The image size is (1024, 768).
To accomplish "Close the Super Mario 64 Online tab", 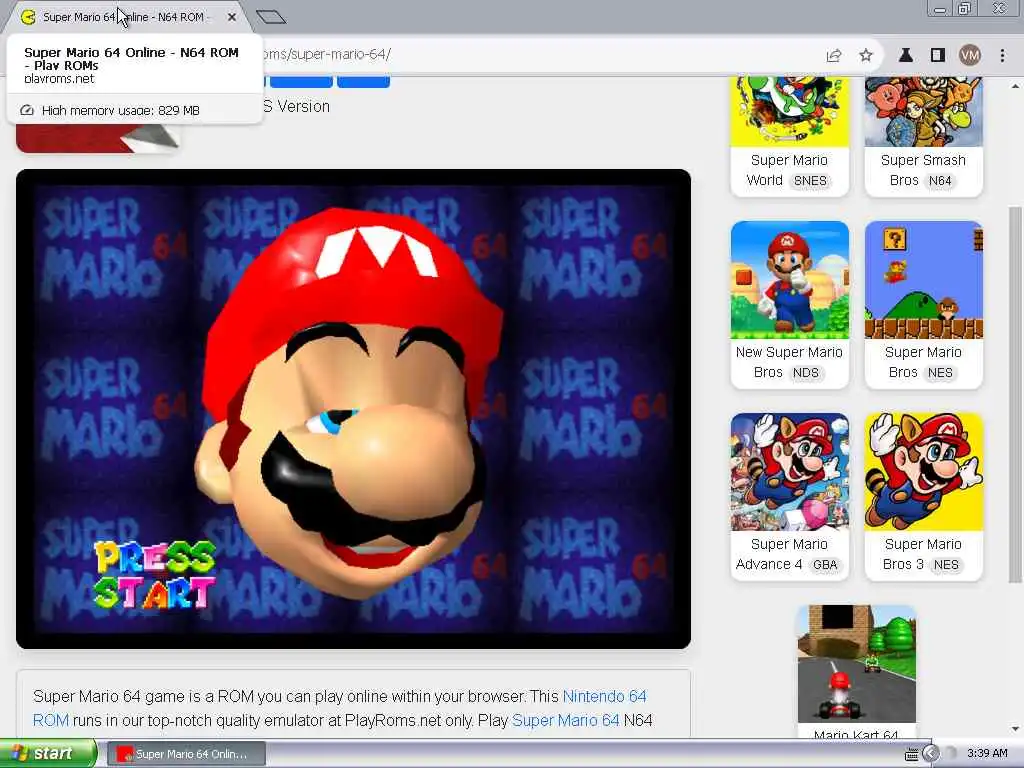I will (232, 17).
